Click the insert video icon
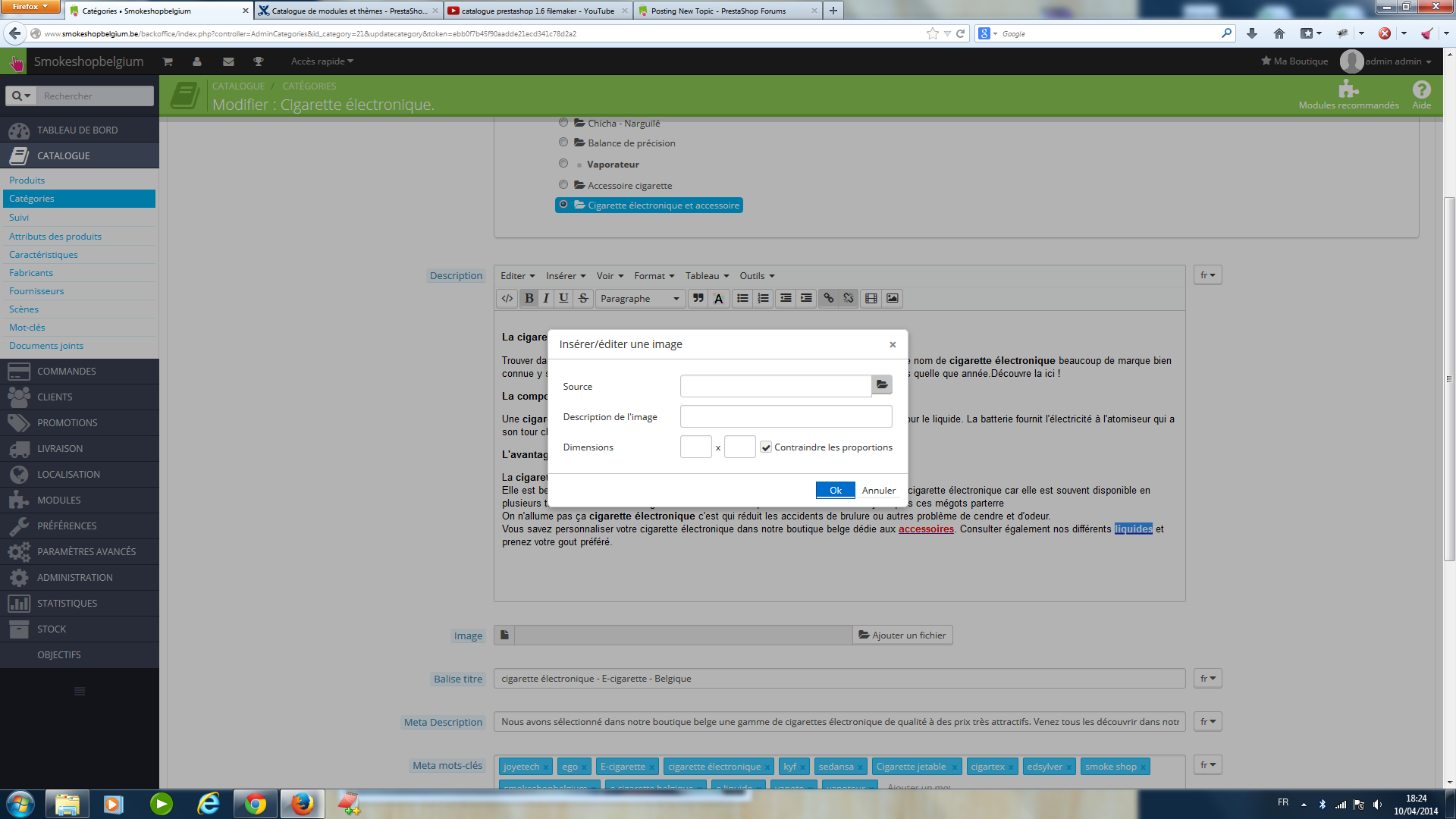 871,299
